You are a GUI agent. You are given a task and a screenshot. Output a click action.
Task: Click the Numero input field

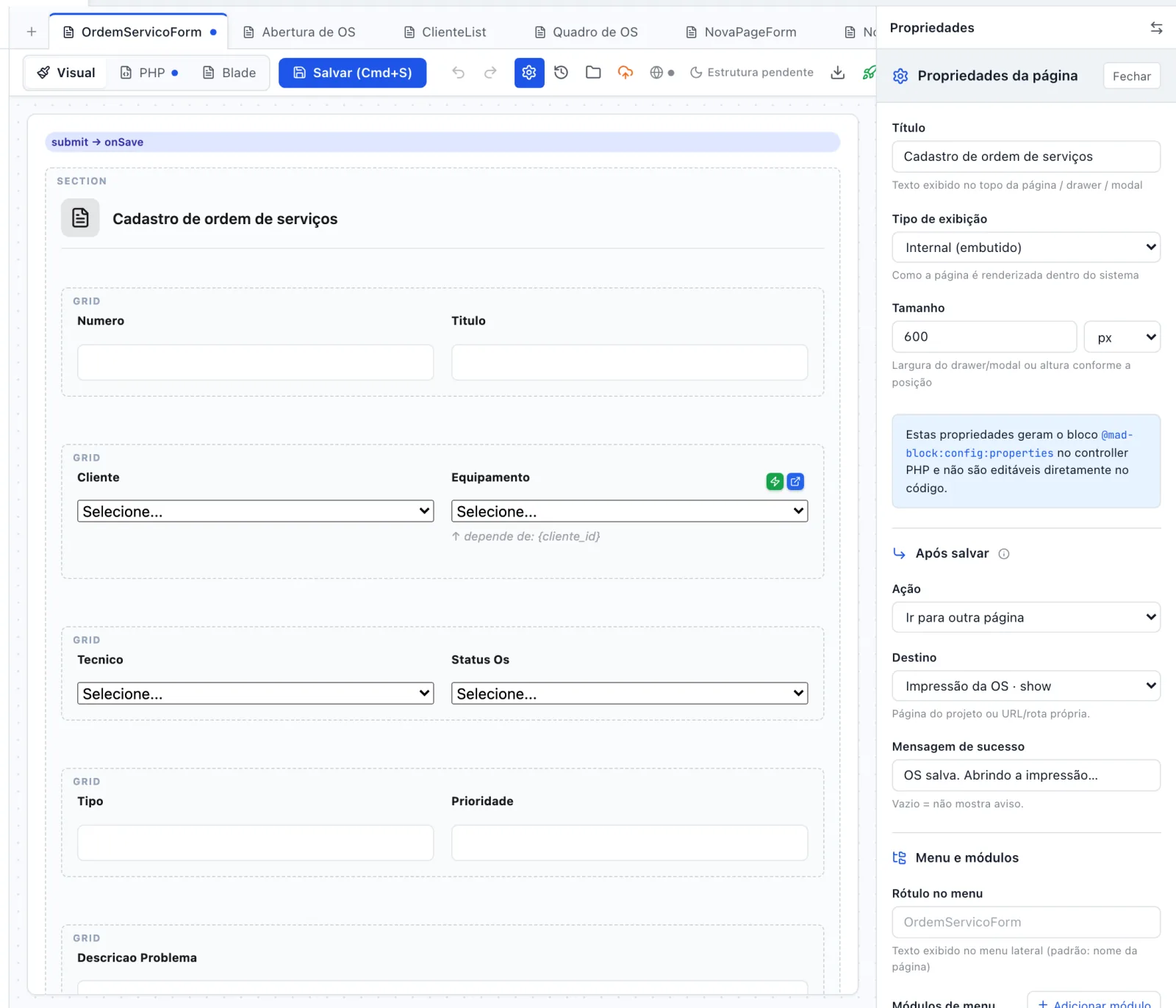pyautogui.click(x=255, y=362)
